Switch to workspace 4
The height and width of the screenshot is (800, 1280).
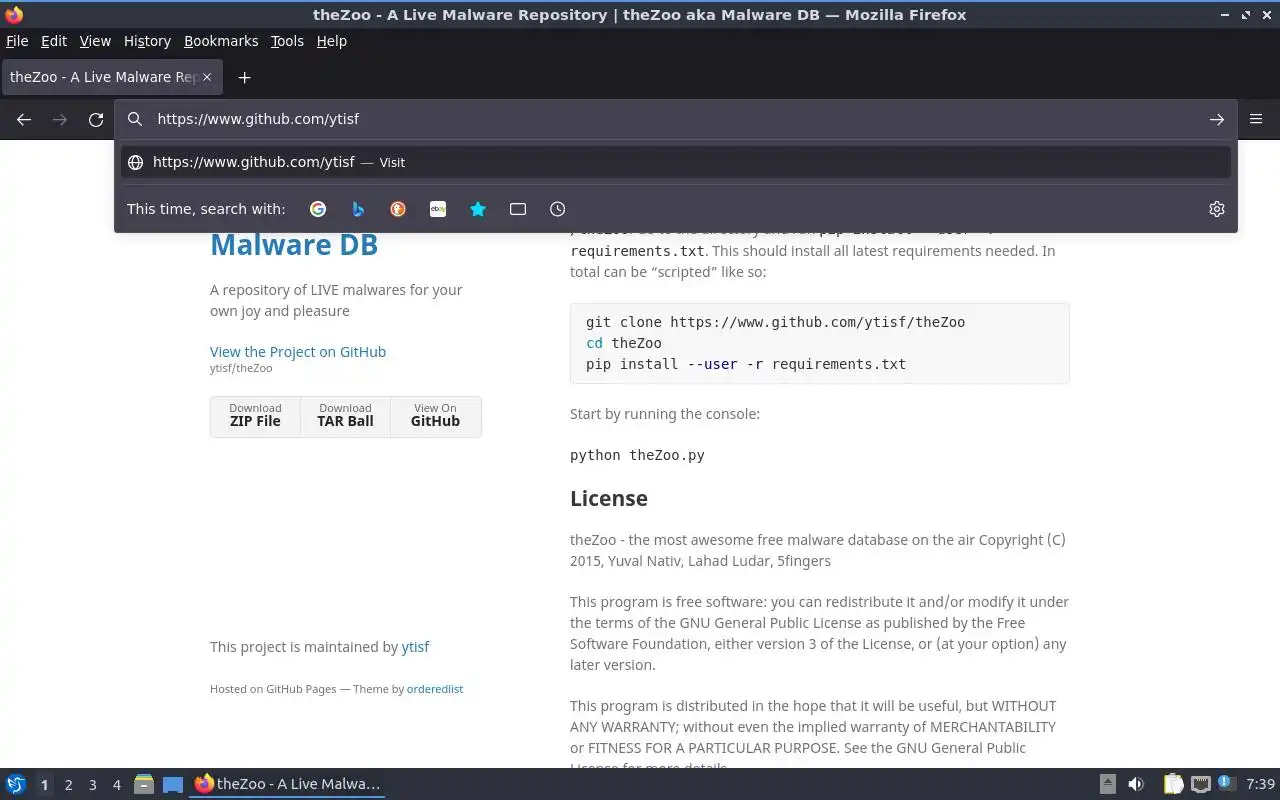point(116,785)
